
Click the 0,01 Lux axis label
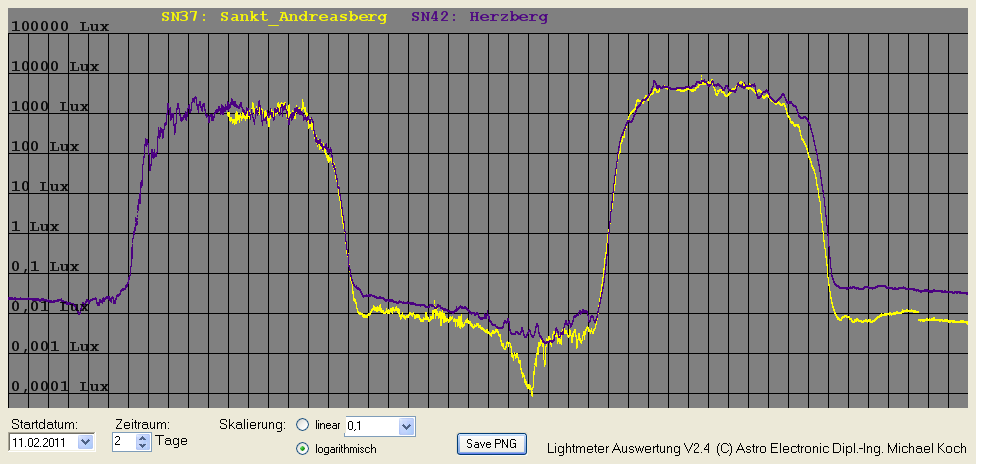click(50, 307)
